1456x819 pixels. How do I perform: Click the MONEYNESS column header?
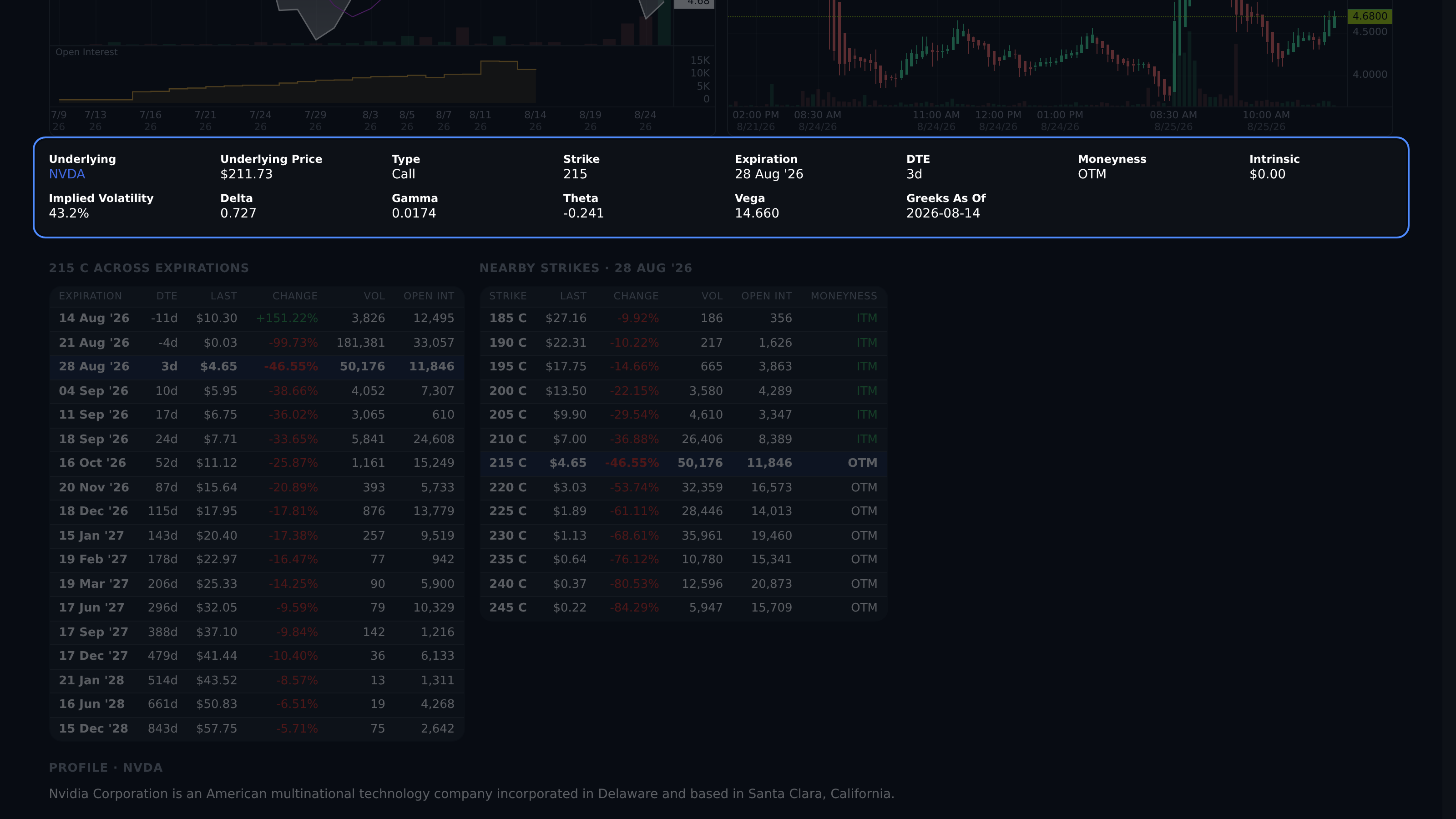pos(843,296)
